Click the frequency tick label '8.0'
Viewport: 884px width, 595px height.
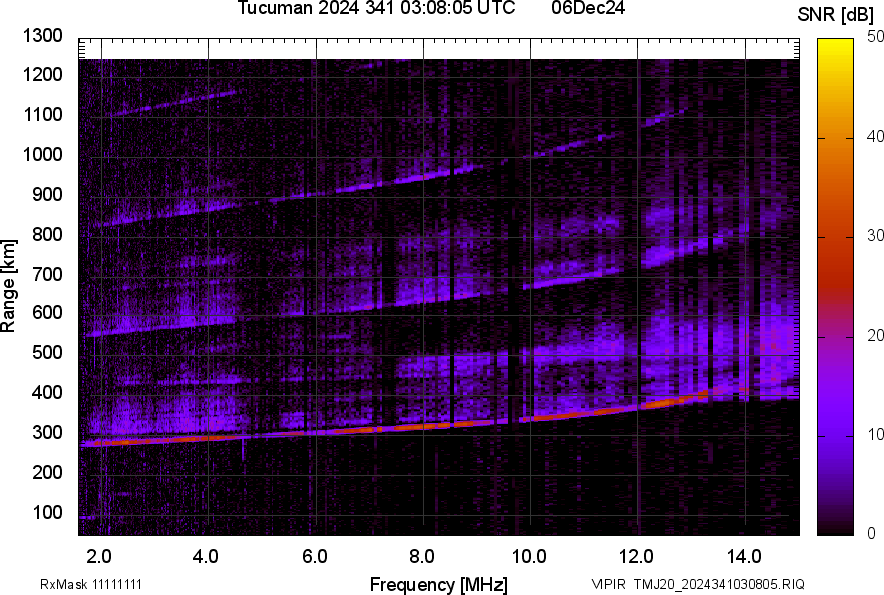[422, 557]
